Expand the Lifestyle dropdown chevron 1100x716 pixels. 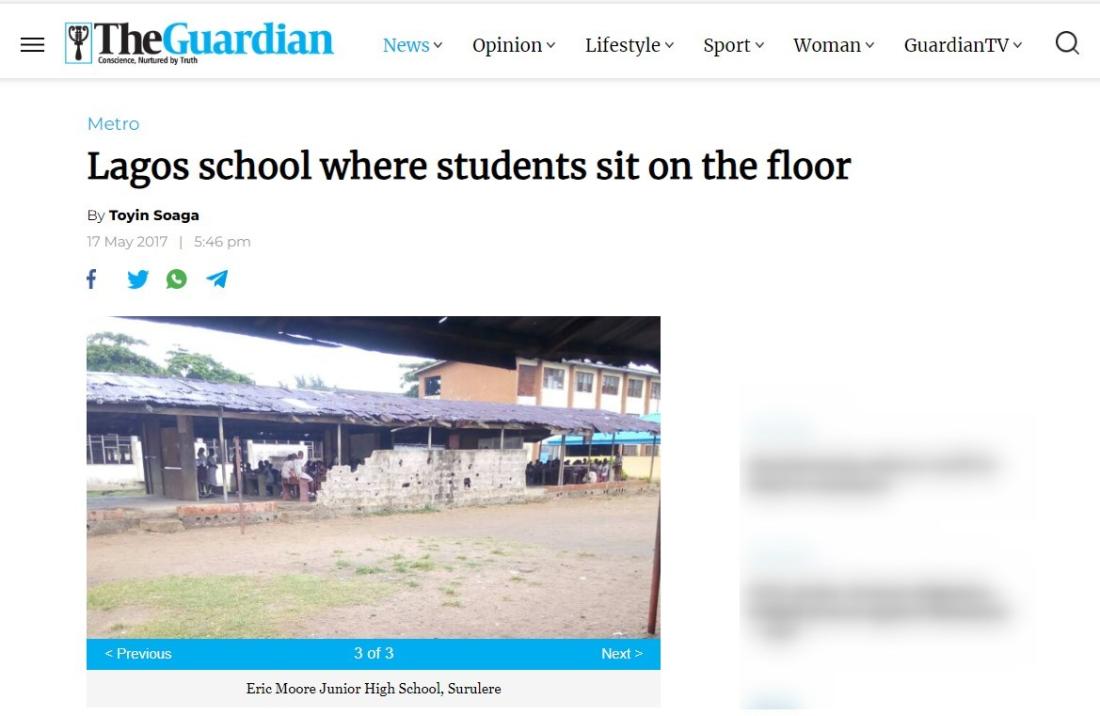tap(669, 45)
